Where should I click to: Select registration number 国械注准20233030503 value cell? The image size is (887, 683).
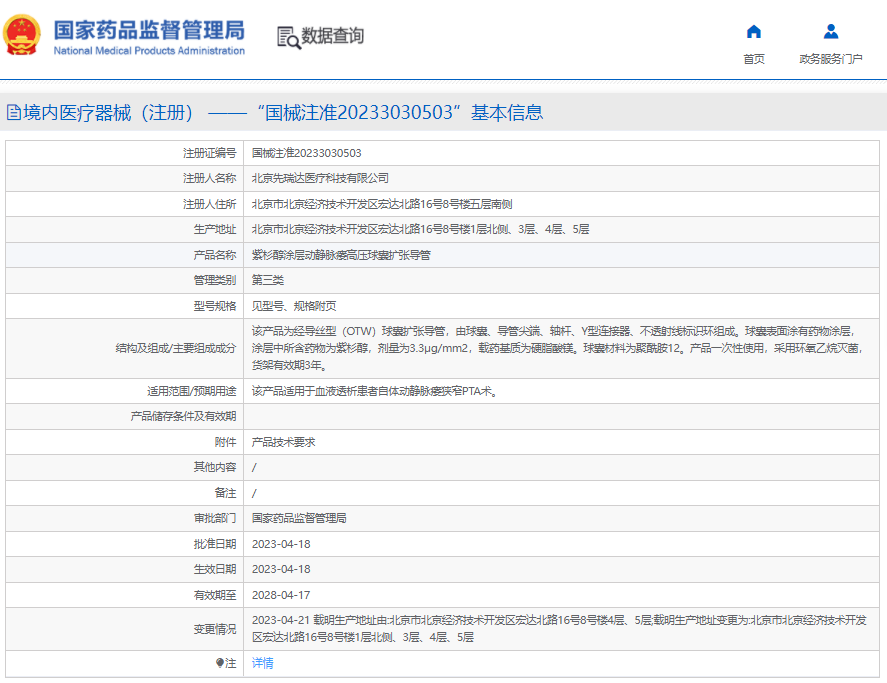tap(307, 153)
